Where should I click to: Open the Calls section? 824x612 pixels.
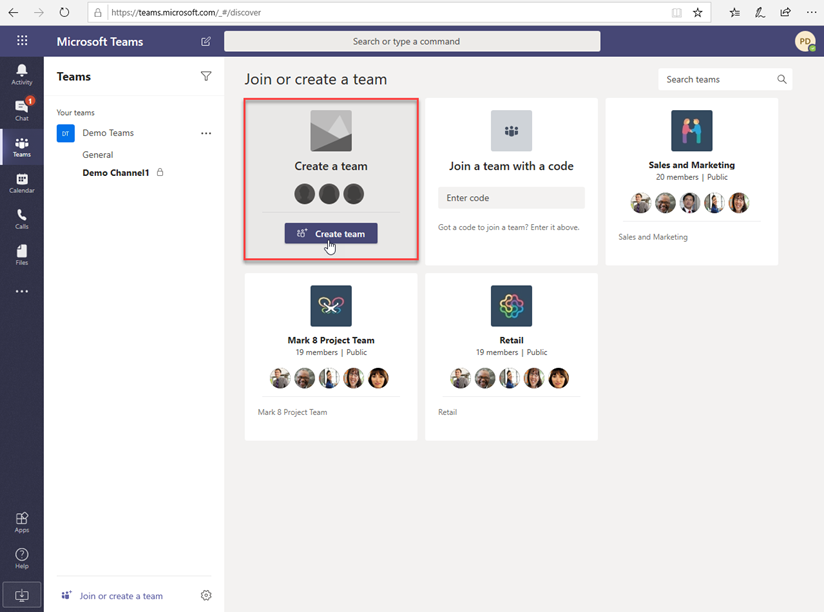coord(22,219)
